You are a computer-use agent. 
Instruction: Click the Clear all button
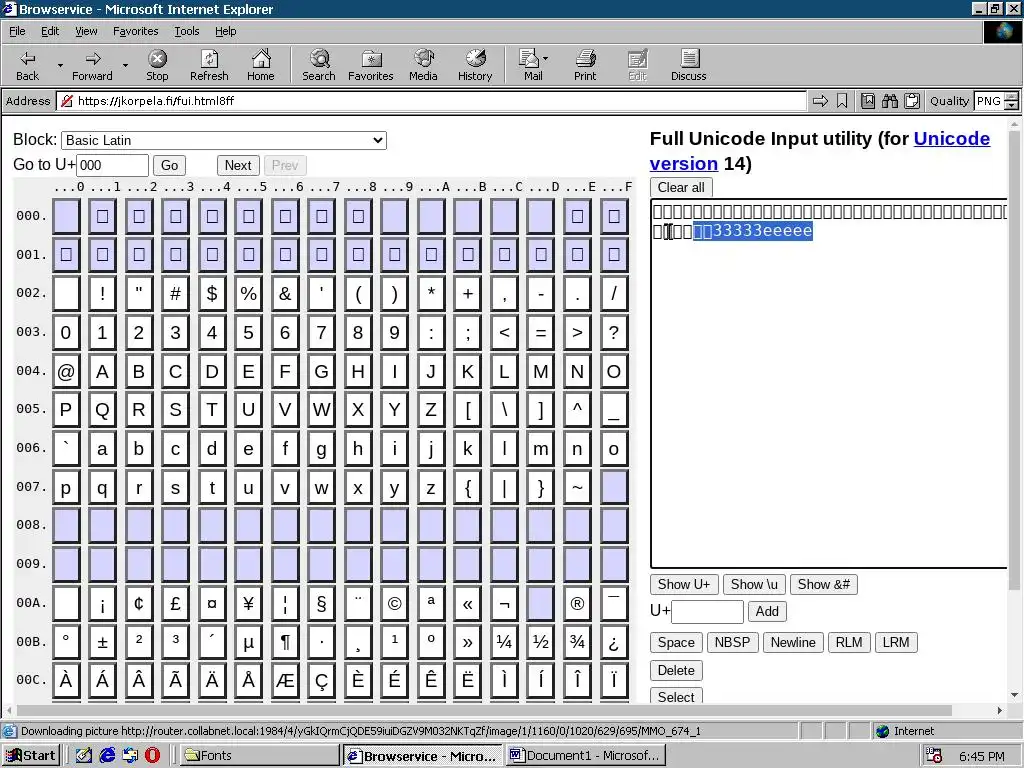coord(681,187)
